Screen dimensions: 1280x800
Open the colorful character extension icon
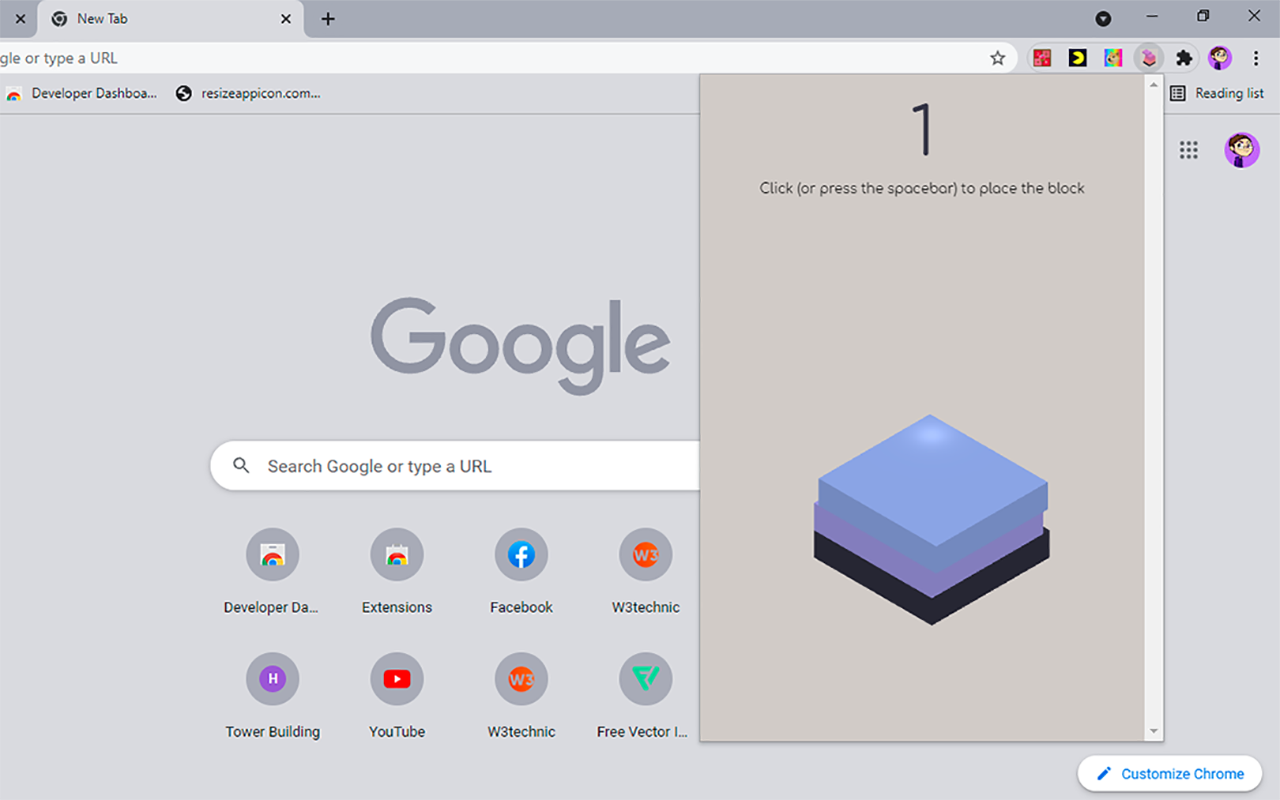pos(1113,58)
